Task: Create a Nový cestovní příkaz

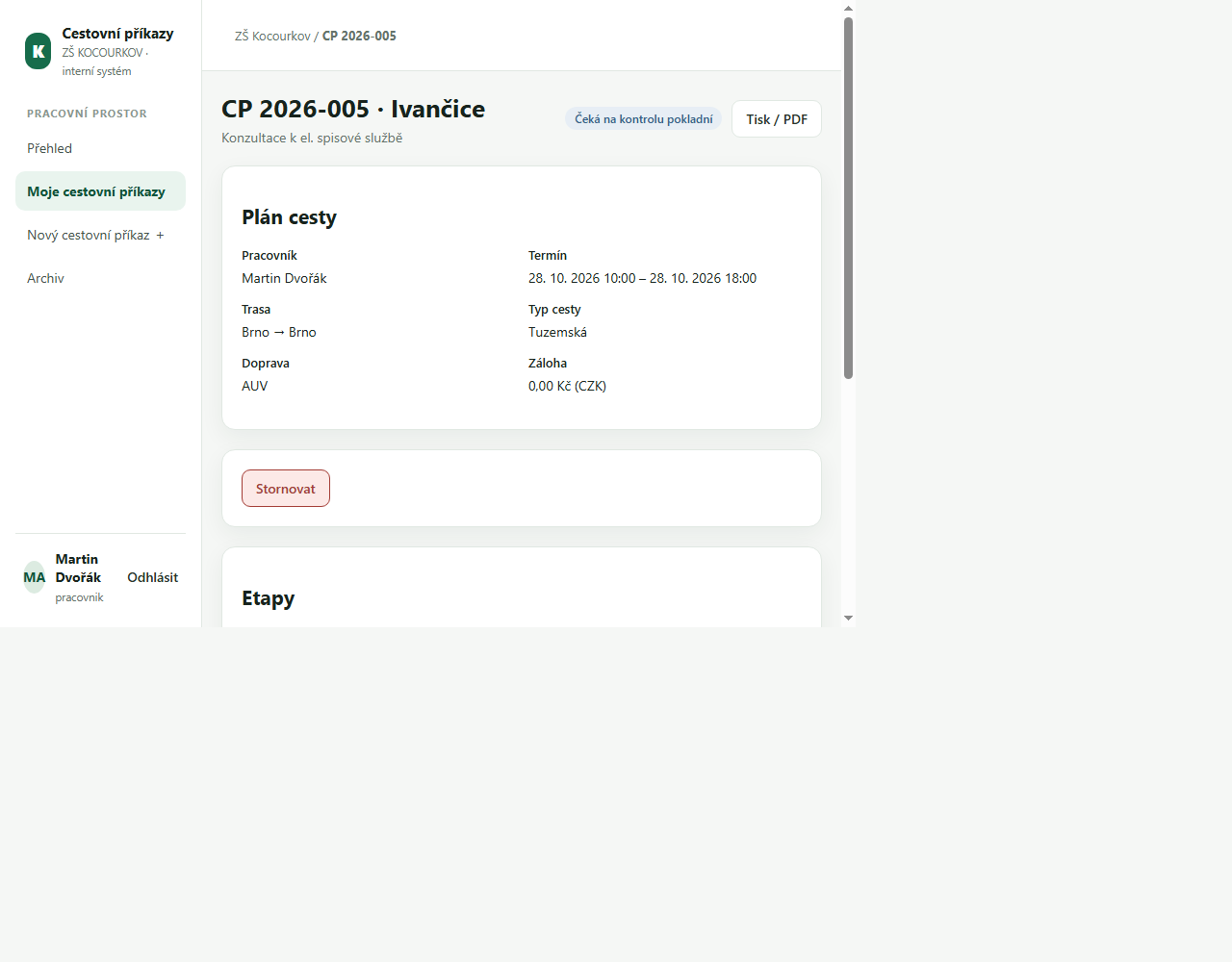Action: click(100, 235)
